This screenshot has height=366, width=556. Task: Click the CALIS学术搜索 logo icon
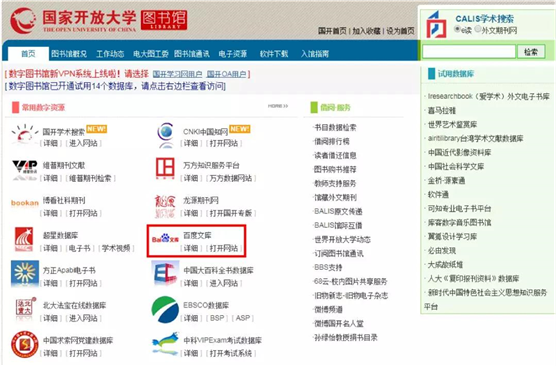(436, 24)
